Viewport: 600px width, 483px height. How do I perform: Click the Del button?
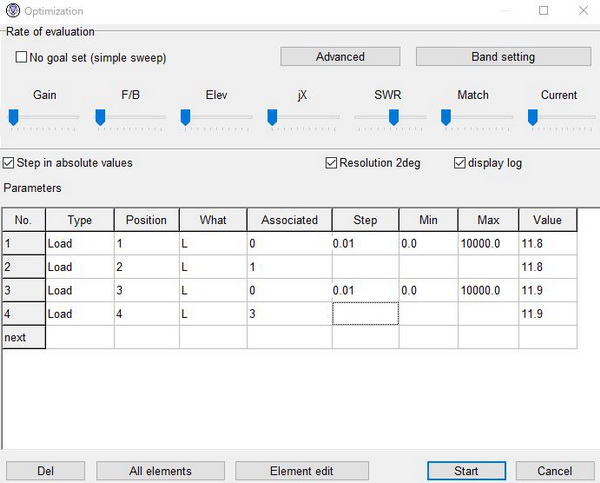coord(46,471)
